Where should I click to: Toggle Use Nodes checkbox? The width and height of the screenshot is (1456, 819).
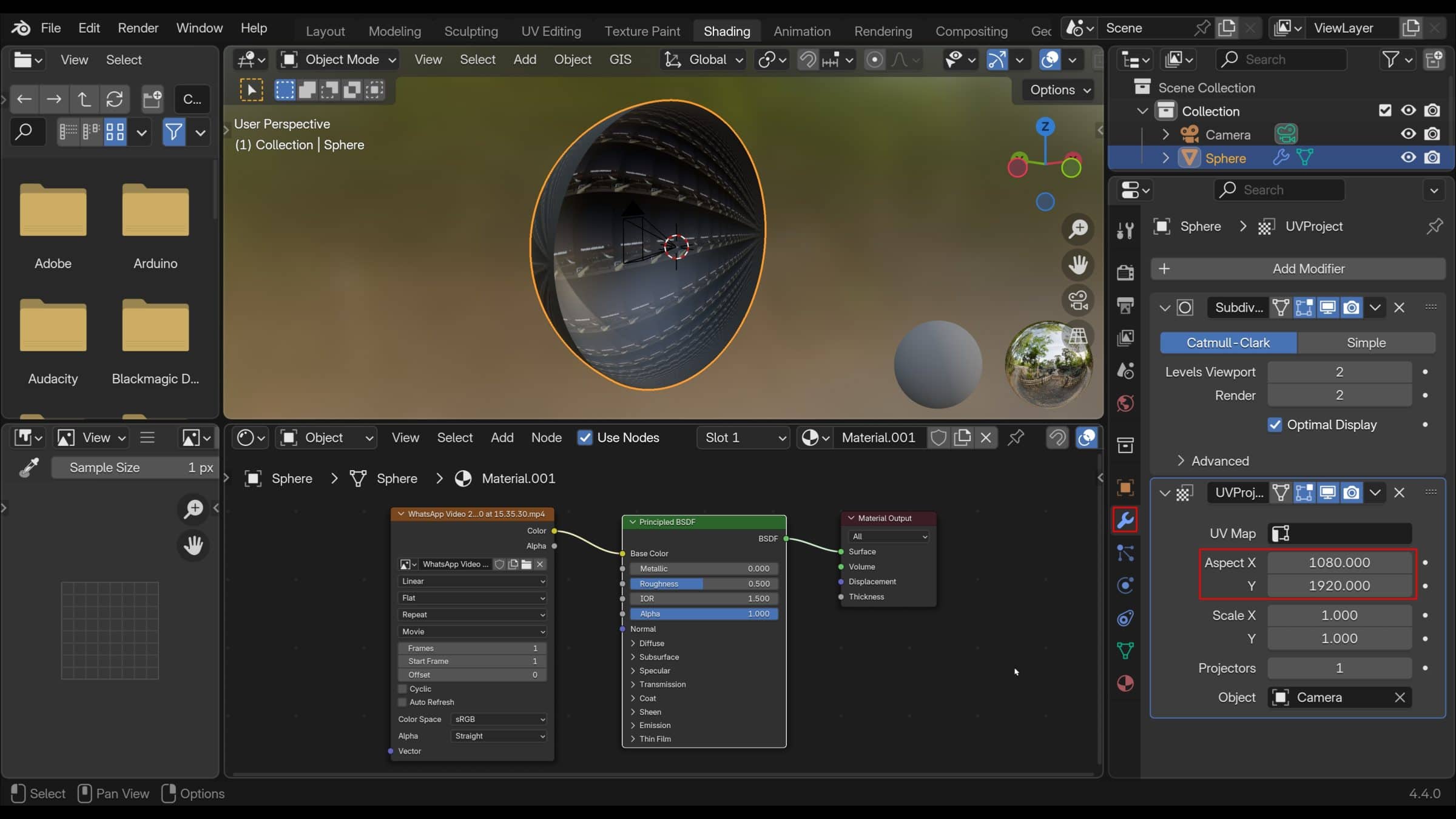585,437
